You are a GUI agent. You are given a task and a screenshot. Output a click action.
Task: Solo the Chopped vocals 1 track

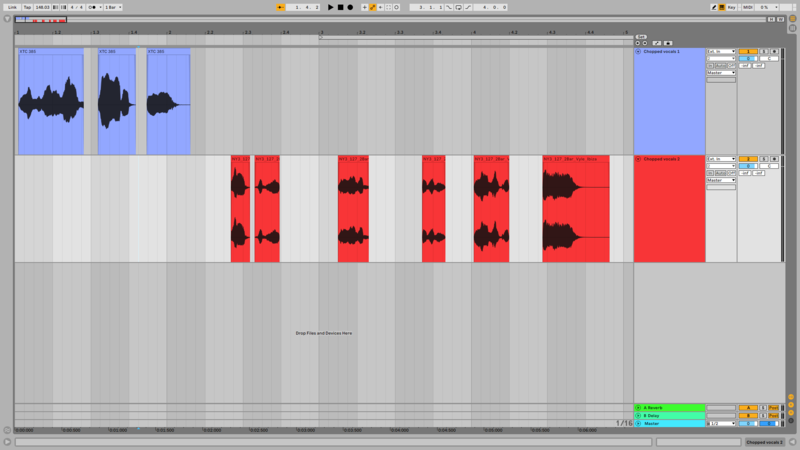tap(764, 52)
